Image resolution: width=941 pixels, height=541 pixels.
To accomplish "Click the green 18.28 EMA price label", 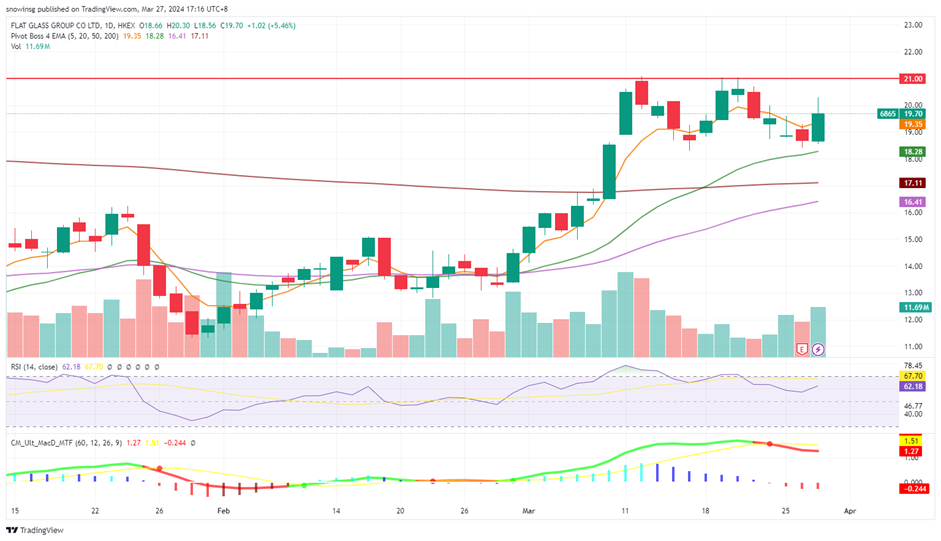I will tap(913, 152).
